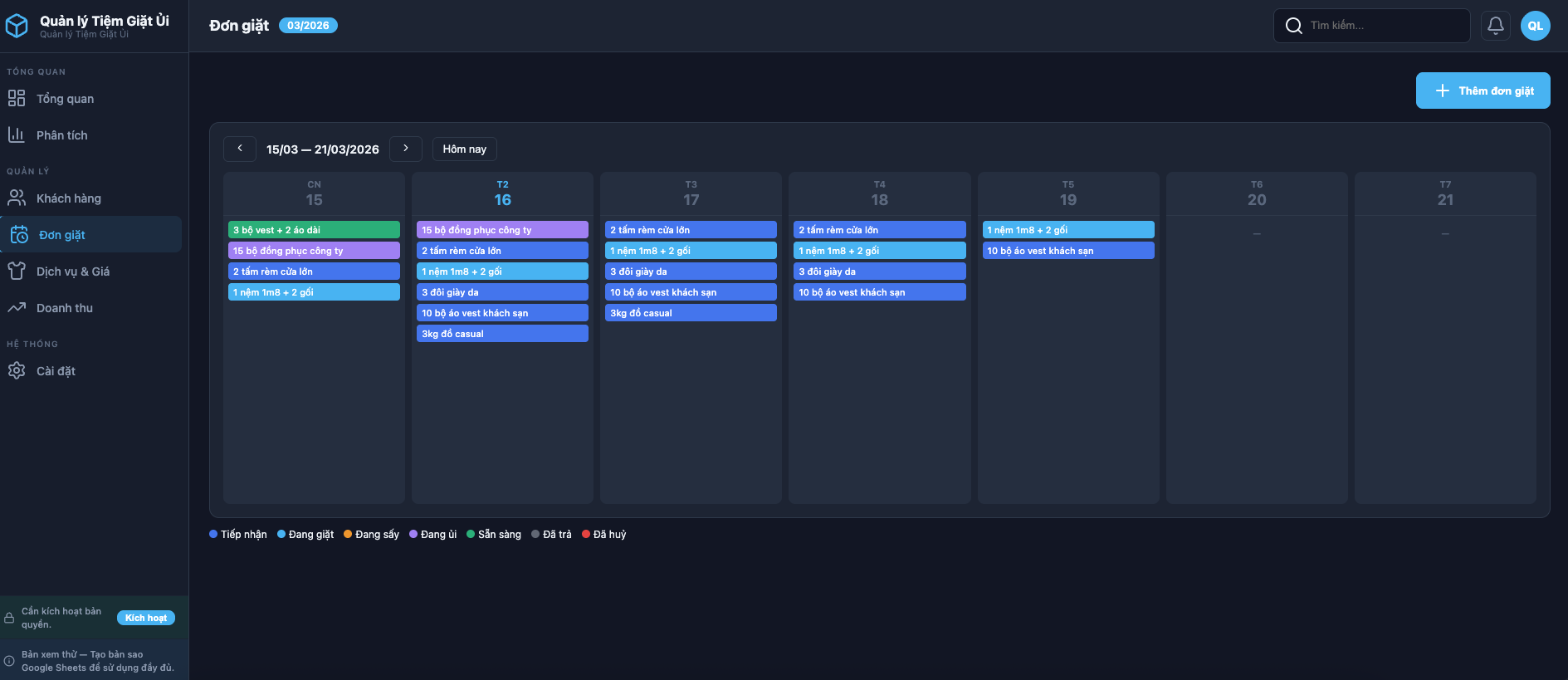Image resolution: width=1568 pixels, height=680 pixels.
Task: Click the Dịch vụ & Giá shirt icon
Action: pyautogui.click(x=17, y=272)
